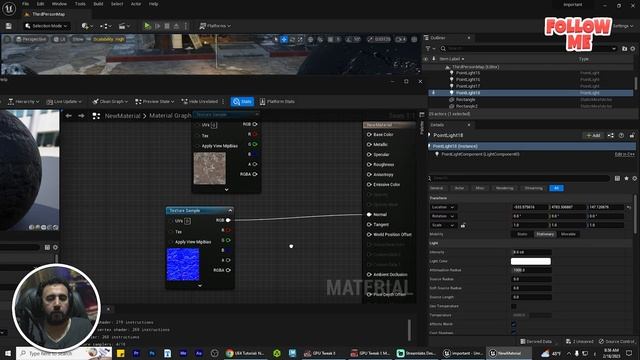Open the Hierarchy dropdown in material editor
Image resolution: width=640 pixels, height=360 pixels.
[x=24, y=102]
